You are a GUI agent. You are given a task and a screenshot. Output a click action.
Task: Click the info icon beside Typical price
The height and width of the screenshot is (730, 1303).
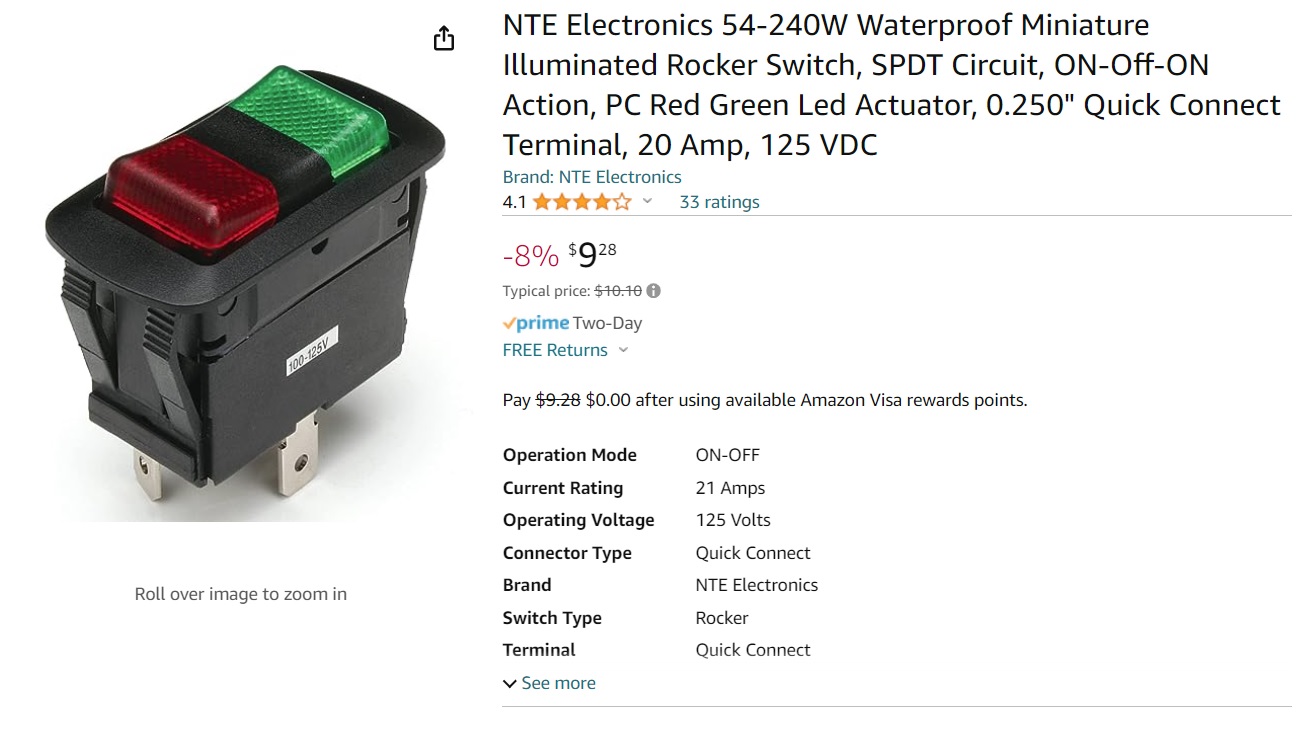653,291
